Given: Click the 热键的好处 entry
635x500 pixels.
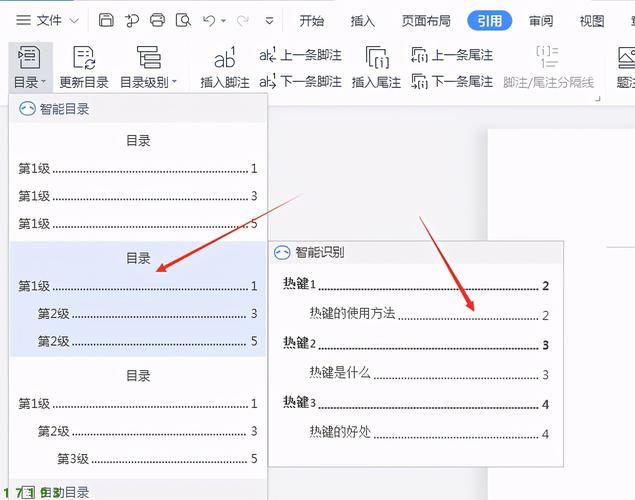Looking at the screenshot, I should (x=429, y=432).
